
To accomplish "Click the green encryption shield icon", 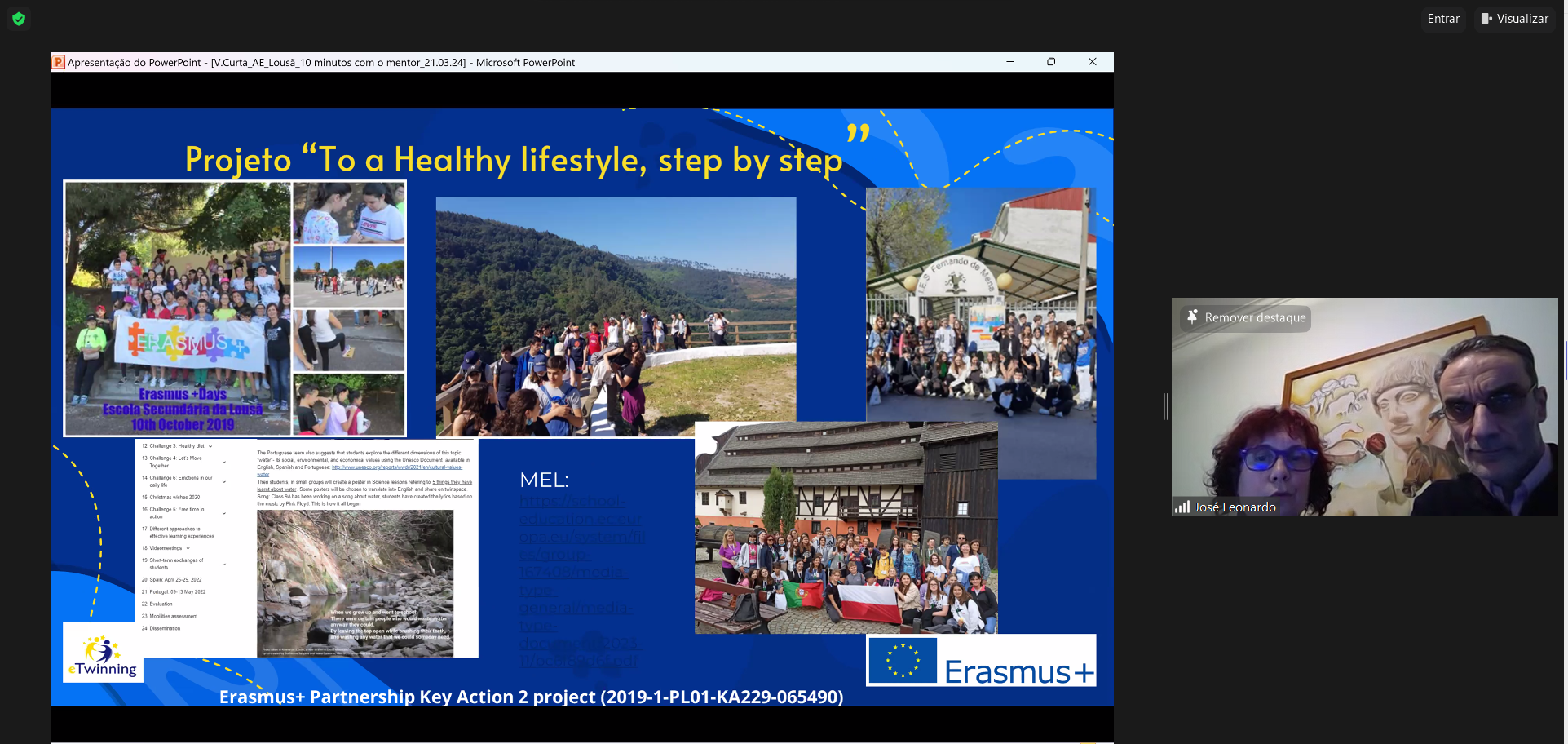I will coord(19,19).
